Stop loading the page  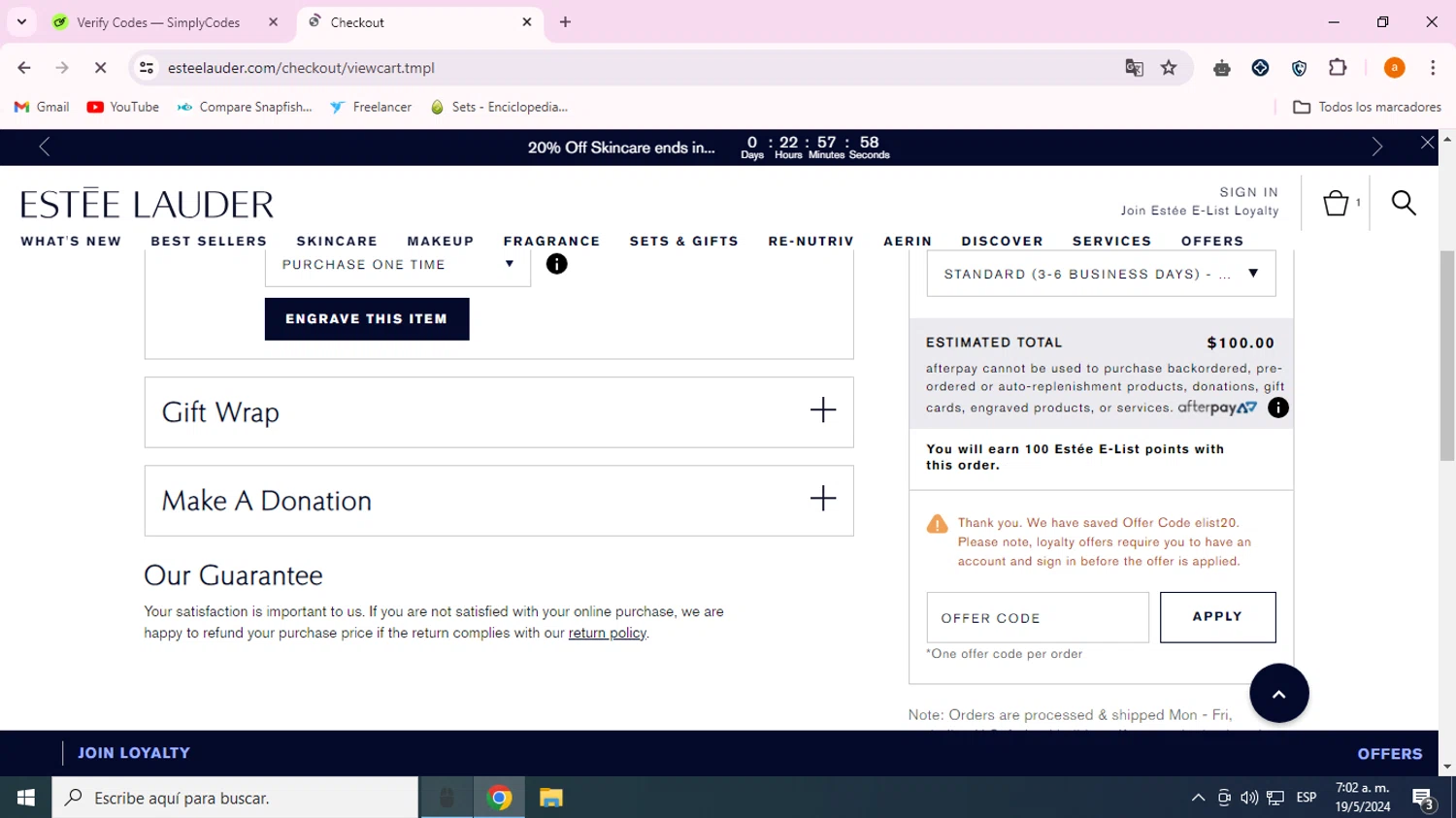pyautogui.click(x=100, y=68)
